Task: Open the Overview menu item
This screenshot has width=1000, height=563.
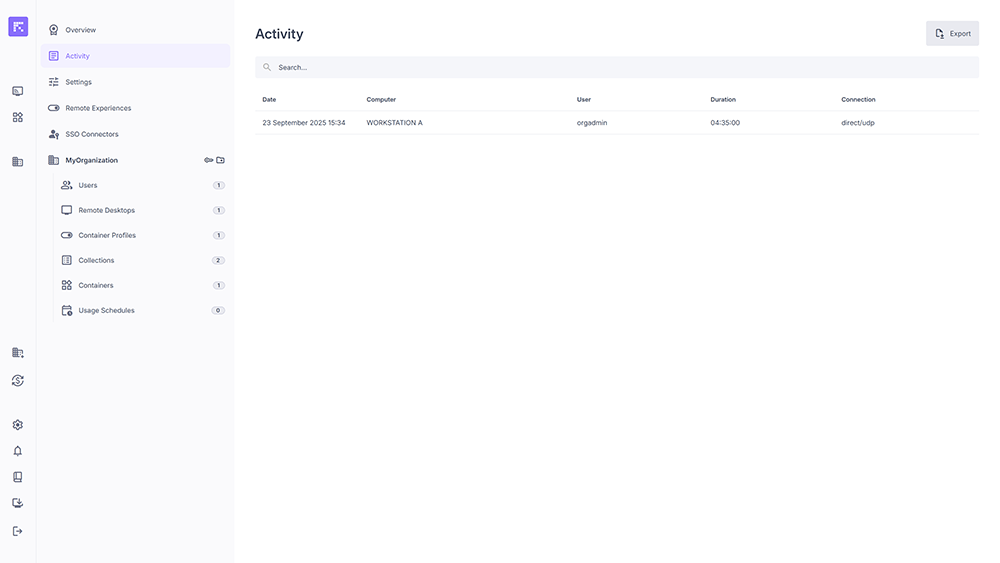Action: tap(80, 30)
